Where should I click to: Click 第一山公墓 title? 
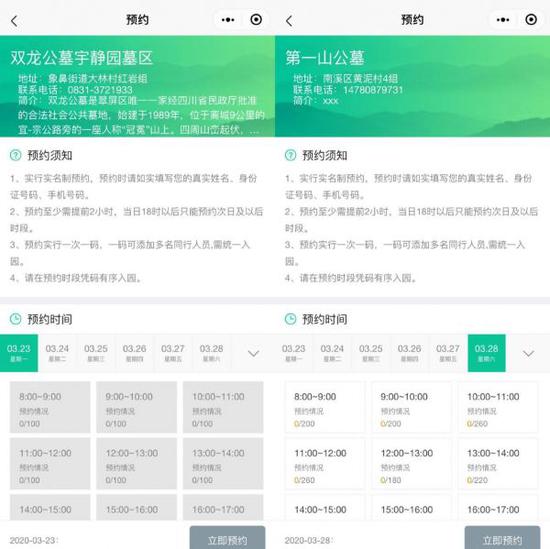coord(325,58)
